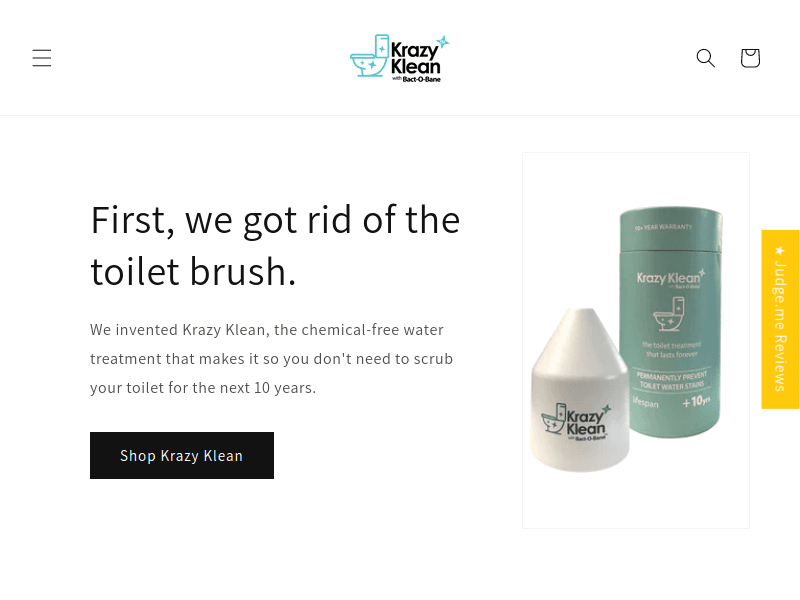
Task: Click the star icon on Judge.me tab
Action: (x=780, y=251)
